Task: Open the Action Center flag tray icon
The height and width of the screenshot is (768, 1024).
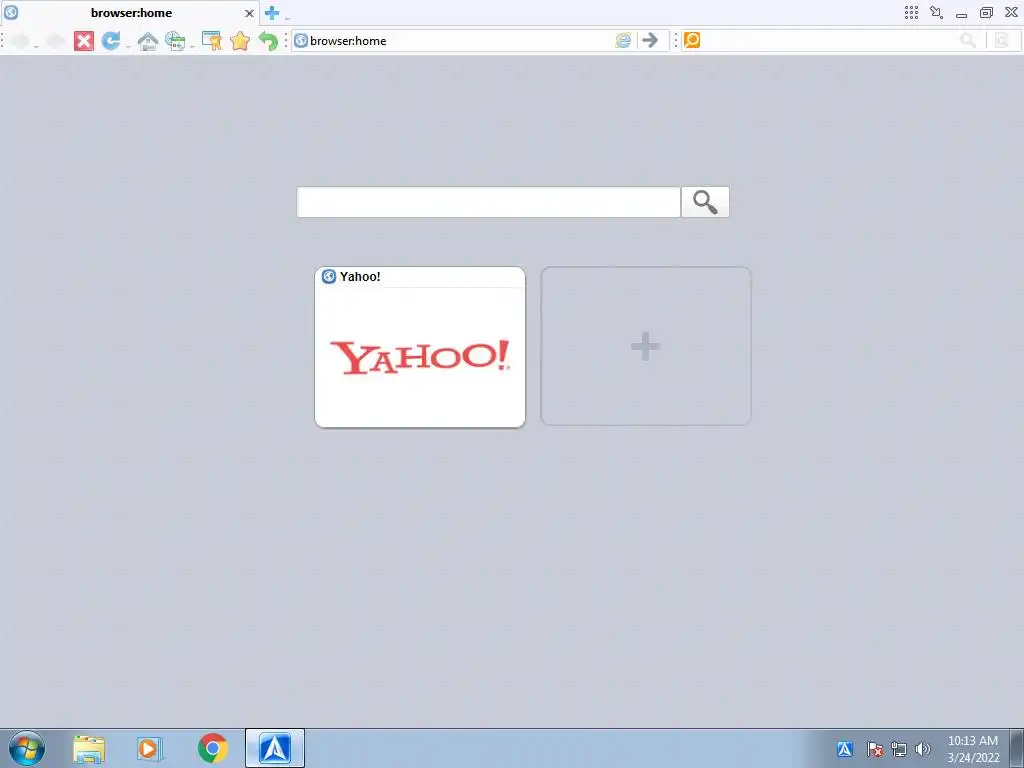Action: point(875,749)
